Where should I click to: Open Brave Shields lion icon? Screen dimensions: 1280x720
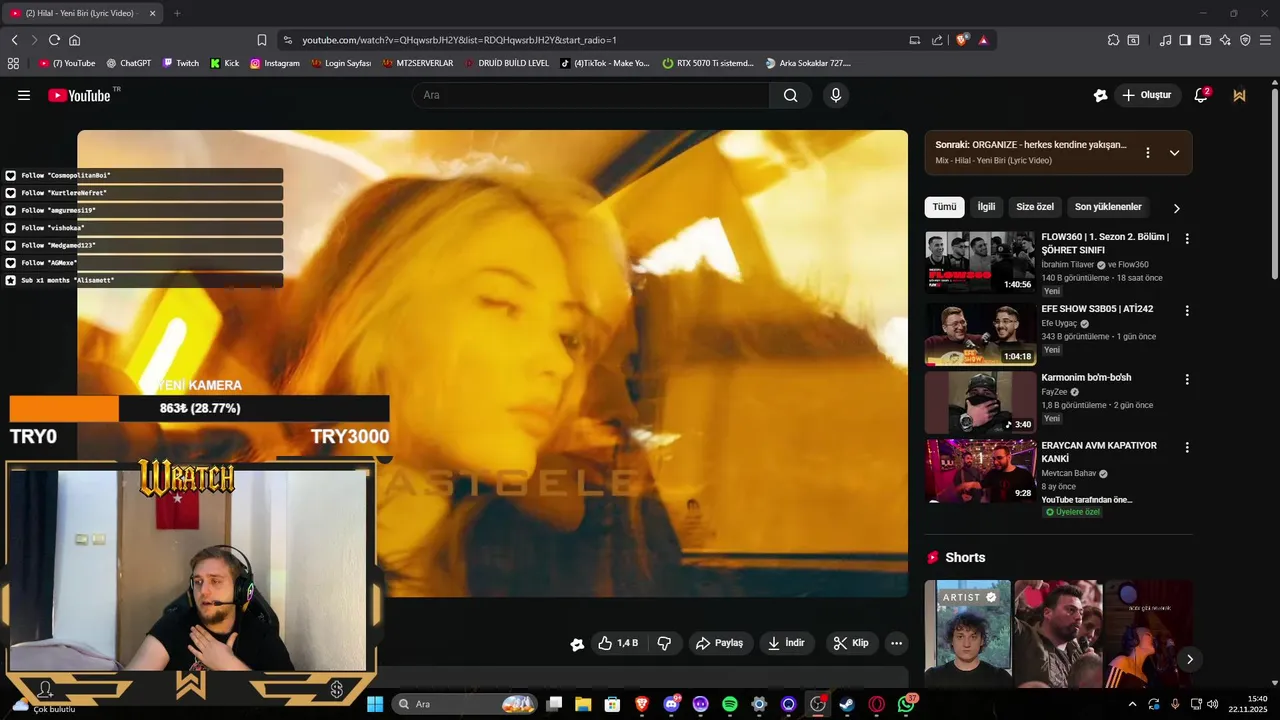[962, 40]
